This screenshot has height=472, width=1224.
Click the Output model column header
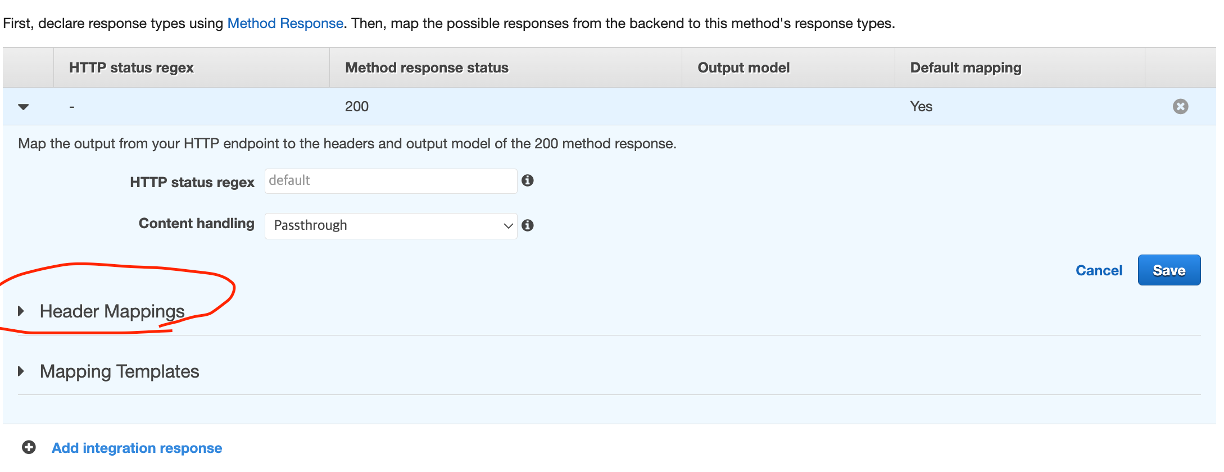(x=743, y=68)
